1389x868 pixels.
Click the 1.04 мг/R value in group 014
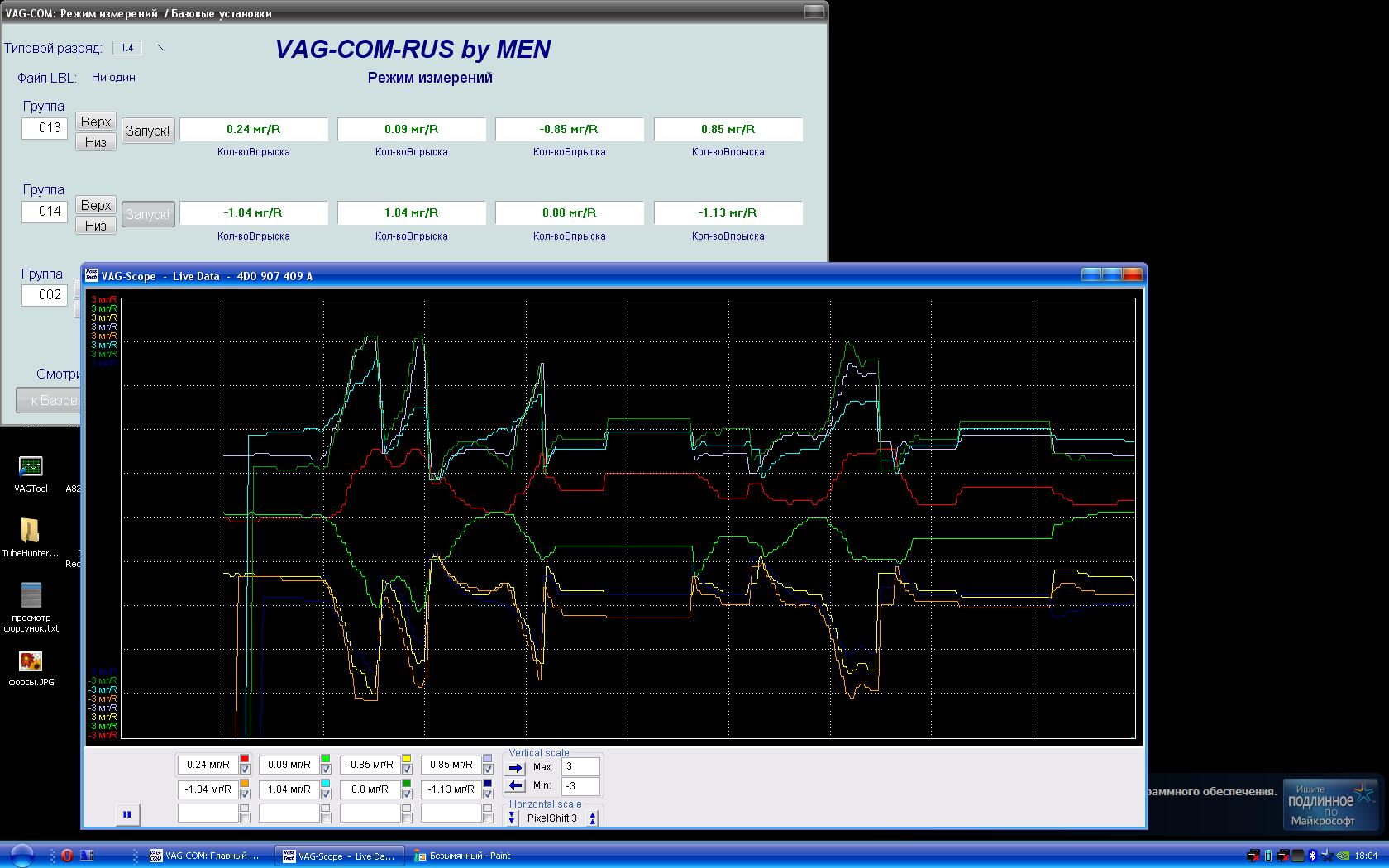(412, 212)
